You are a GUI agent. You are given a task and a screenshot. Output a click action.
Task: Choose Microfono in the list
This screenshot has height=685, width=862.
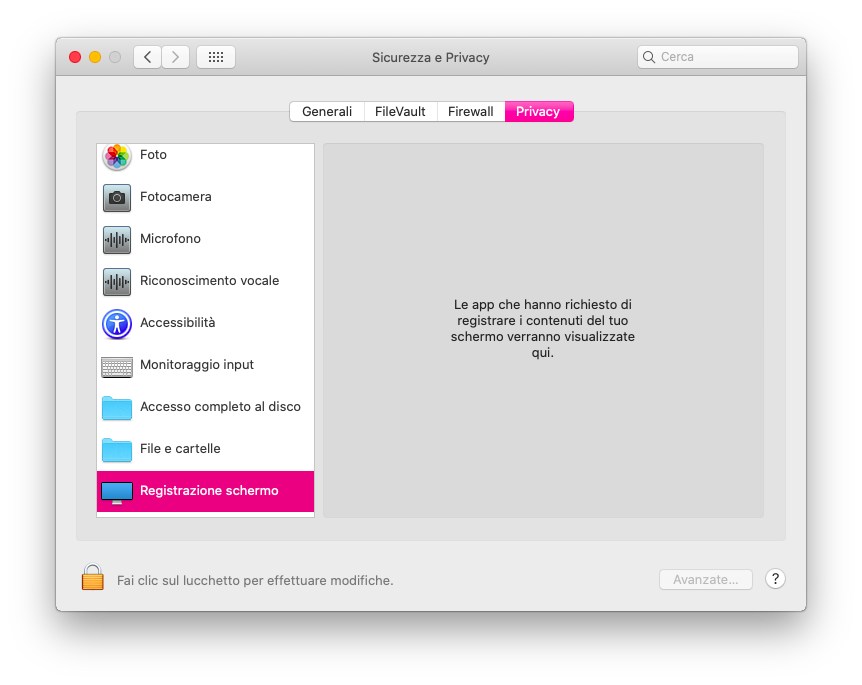pyautogui.click(x=206, y=240)
